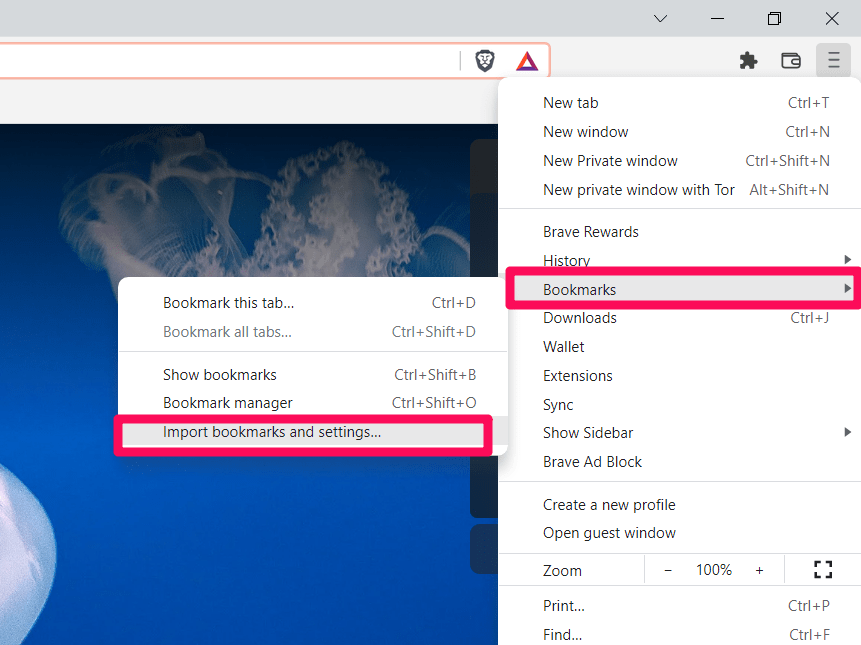The height and width of the screenshot is (645, 861).
Task: Select Open guest window
Action: pyautogui.click(x=679, y=533)
